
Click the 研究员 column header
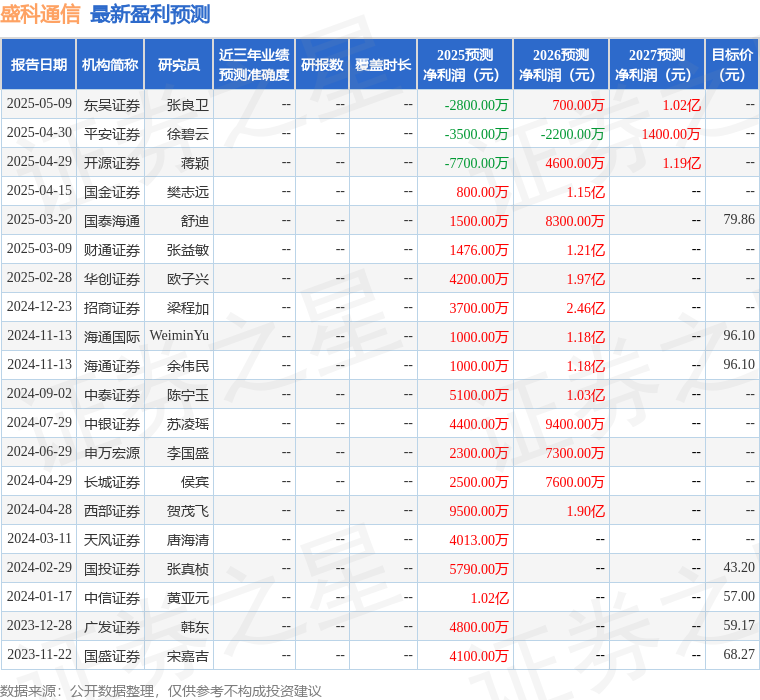178,64
